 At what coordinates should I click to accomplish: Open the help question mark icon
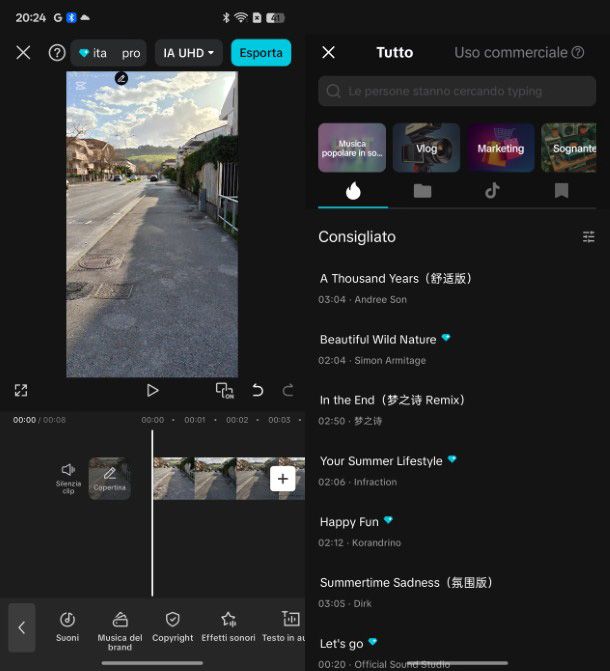point(57,53)
